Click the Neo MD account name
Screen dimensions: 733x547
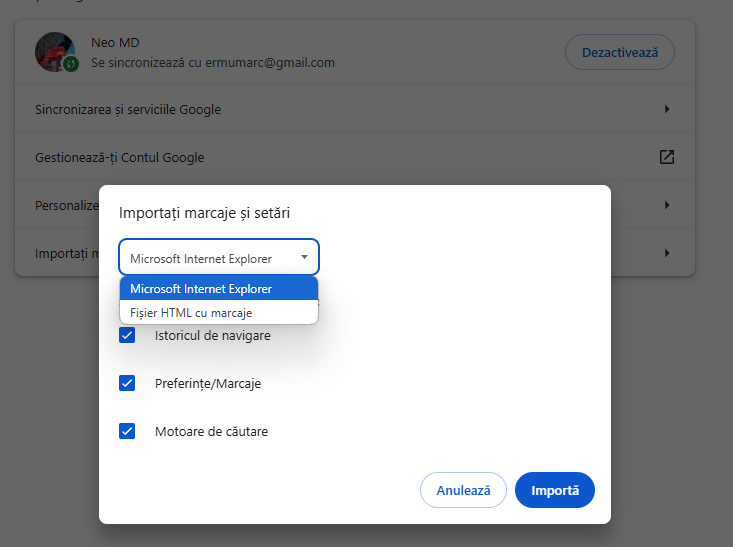115,43
